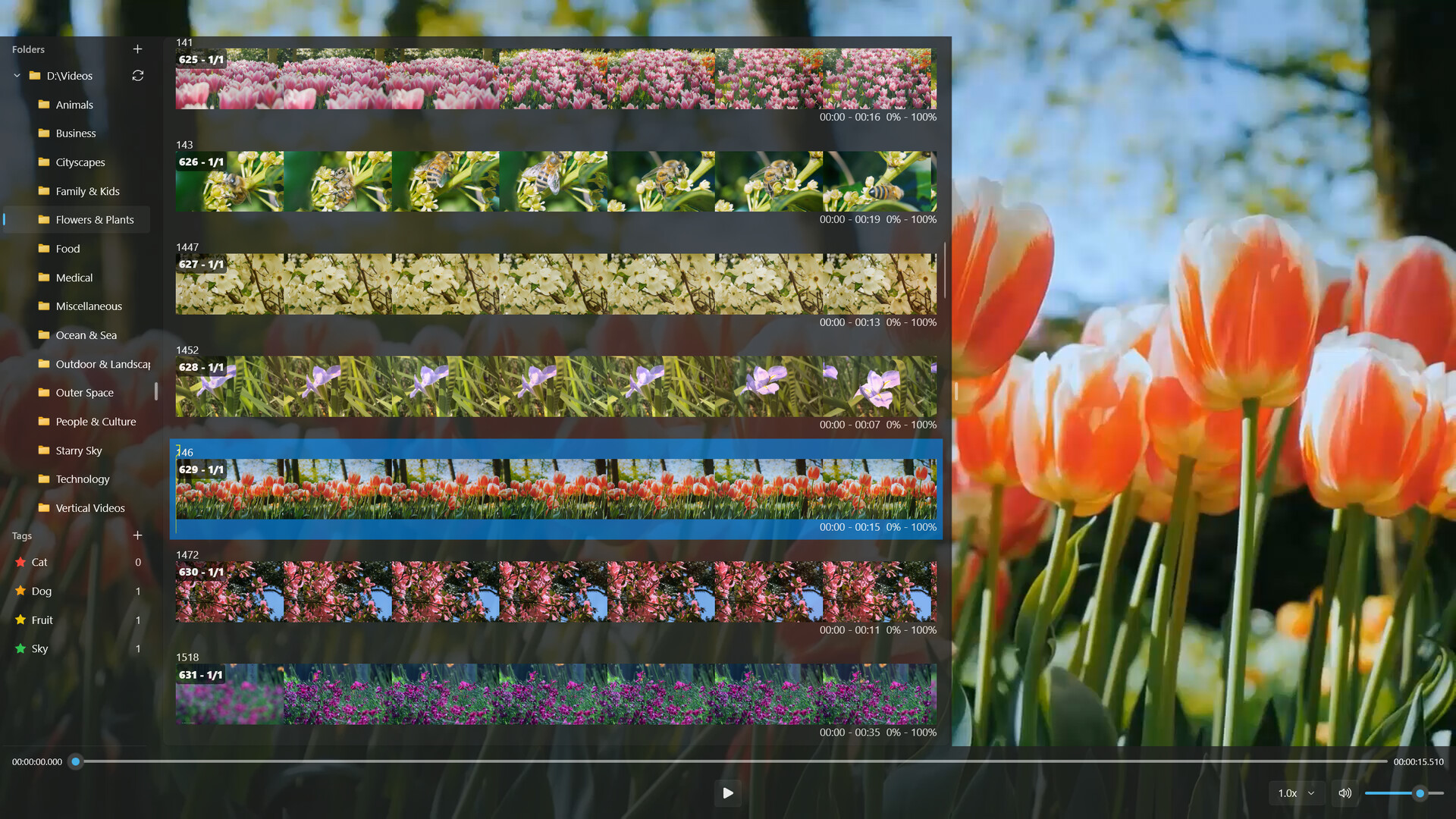Click the yellow star Fruit tag

(42, 620)
